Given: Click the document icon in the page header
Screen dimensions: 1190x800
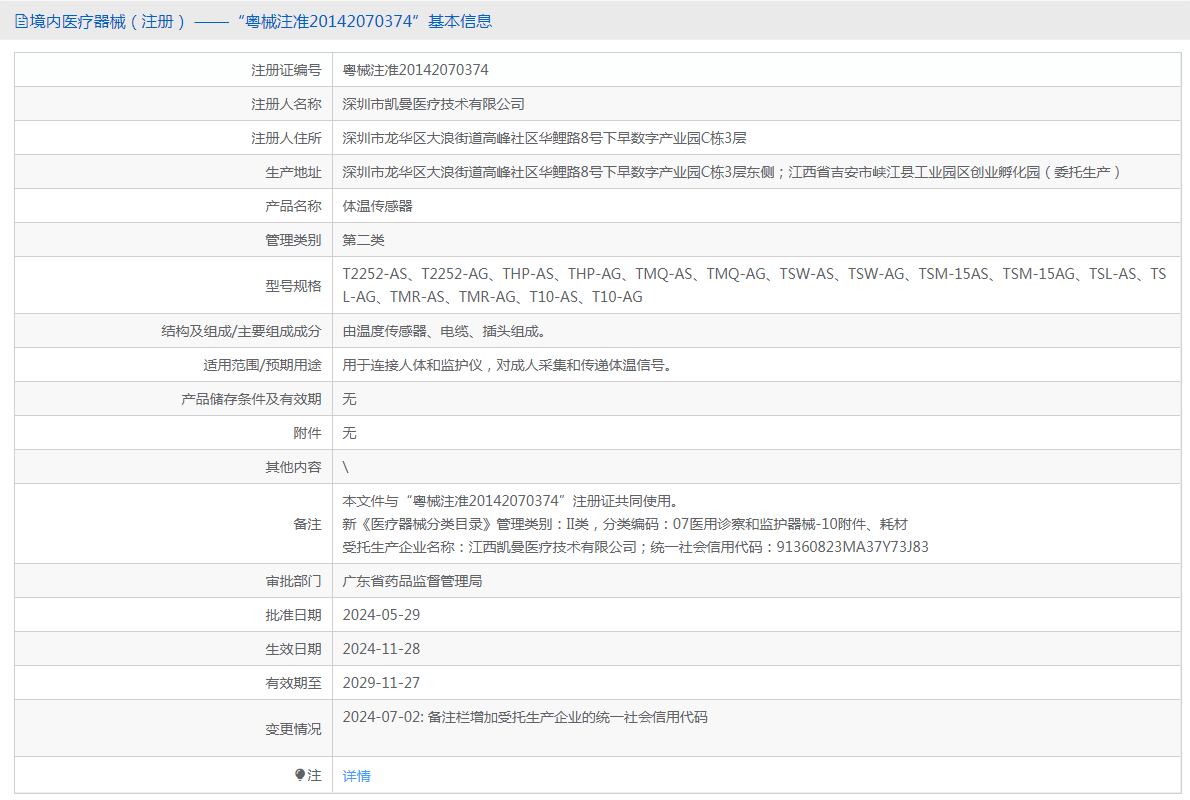Looking at the screenshot, I should point(21,21).
